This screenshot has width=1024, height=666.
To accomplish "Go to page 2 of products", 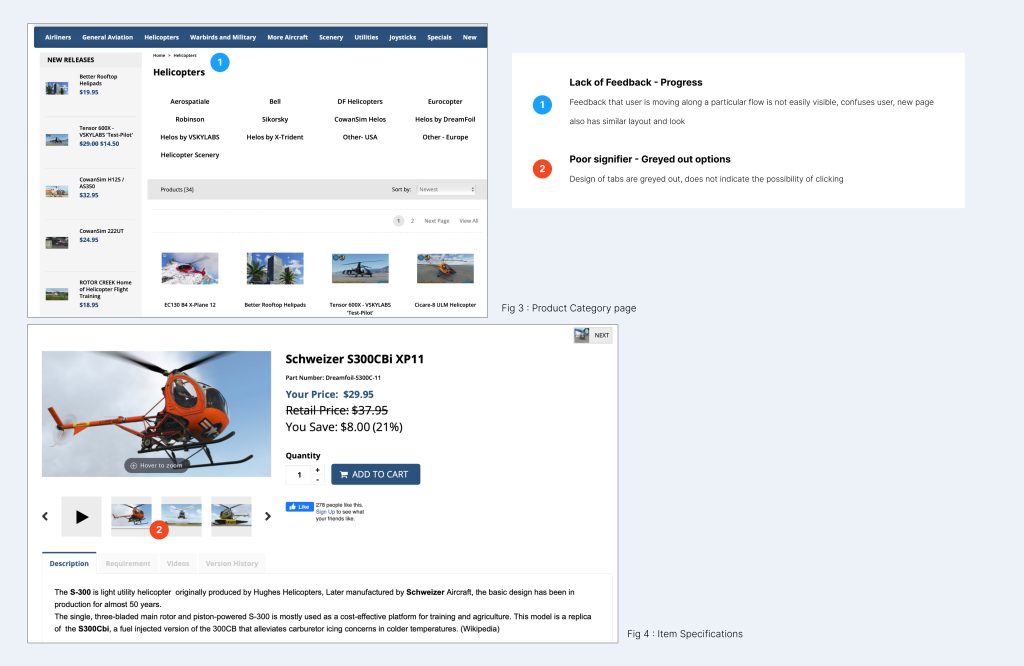I will 412,221.
